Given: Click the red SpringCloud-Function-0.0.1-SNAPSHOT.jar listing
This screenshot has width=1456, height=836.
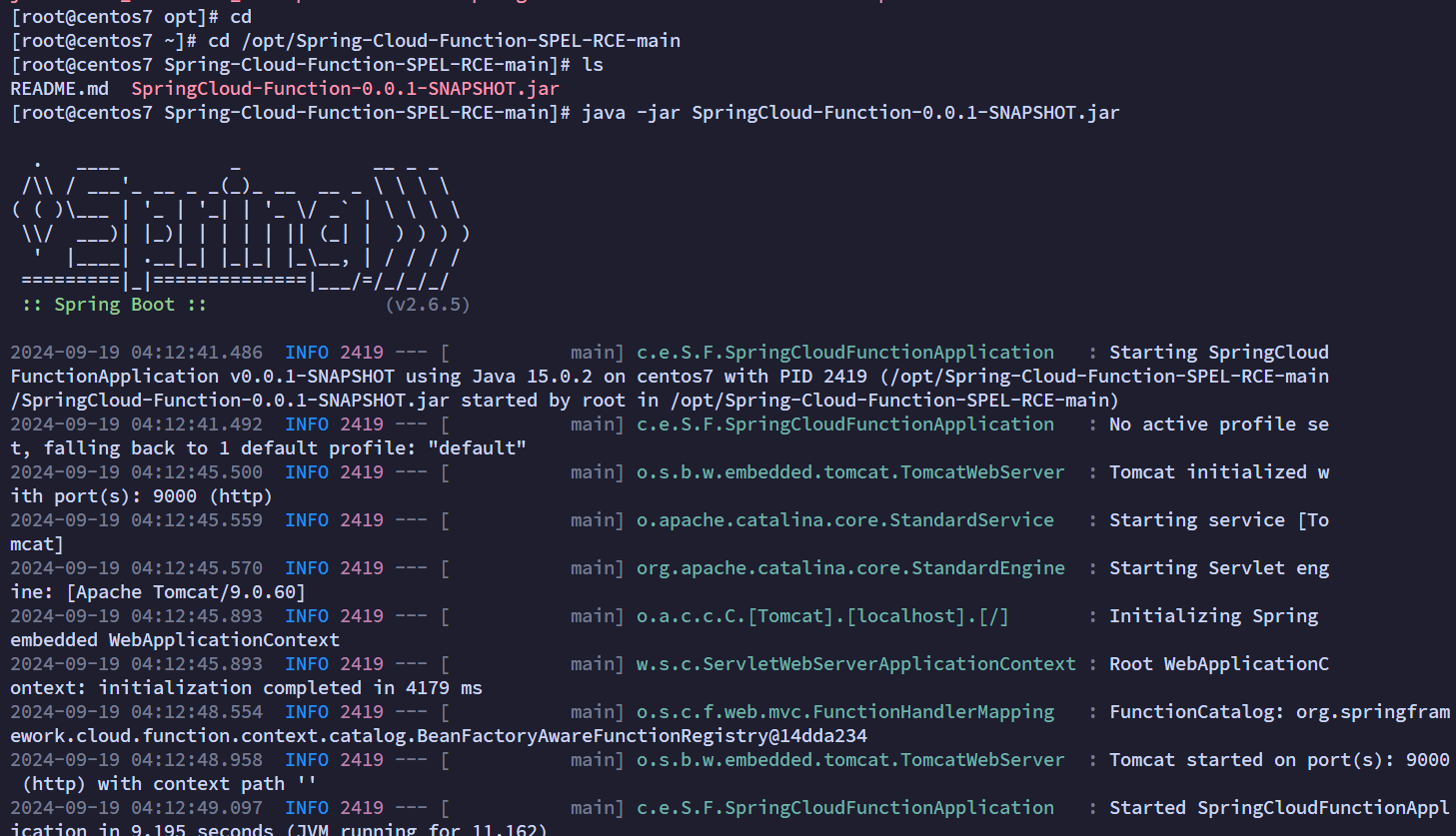Looking at the screenshot, I should [x=345, y=88].
